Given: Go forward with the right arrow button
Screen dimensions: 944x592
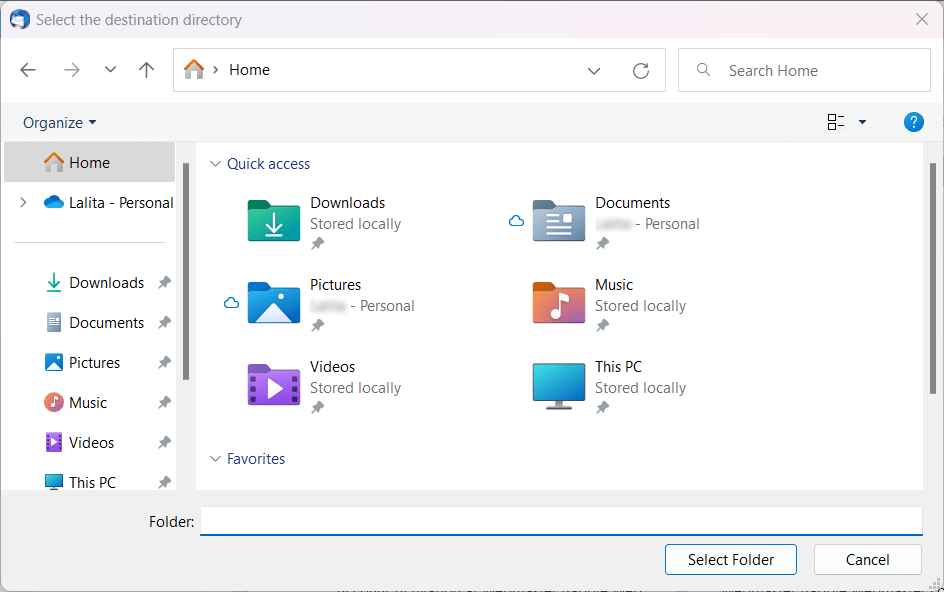Looking at the screenshot, I should coord(72,70).
